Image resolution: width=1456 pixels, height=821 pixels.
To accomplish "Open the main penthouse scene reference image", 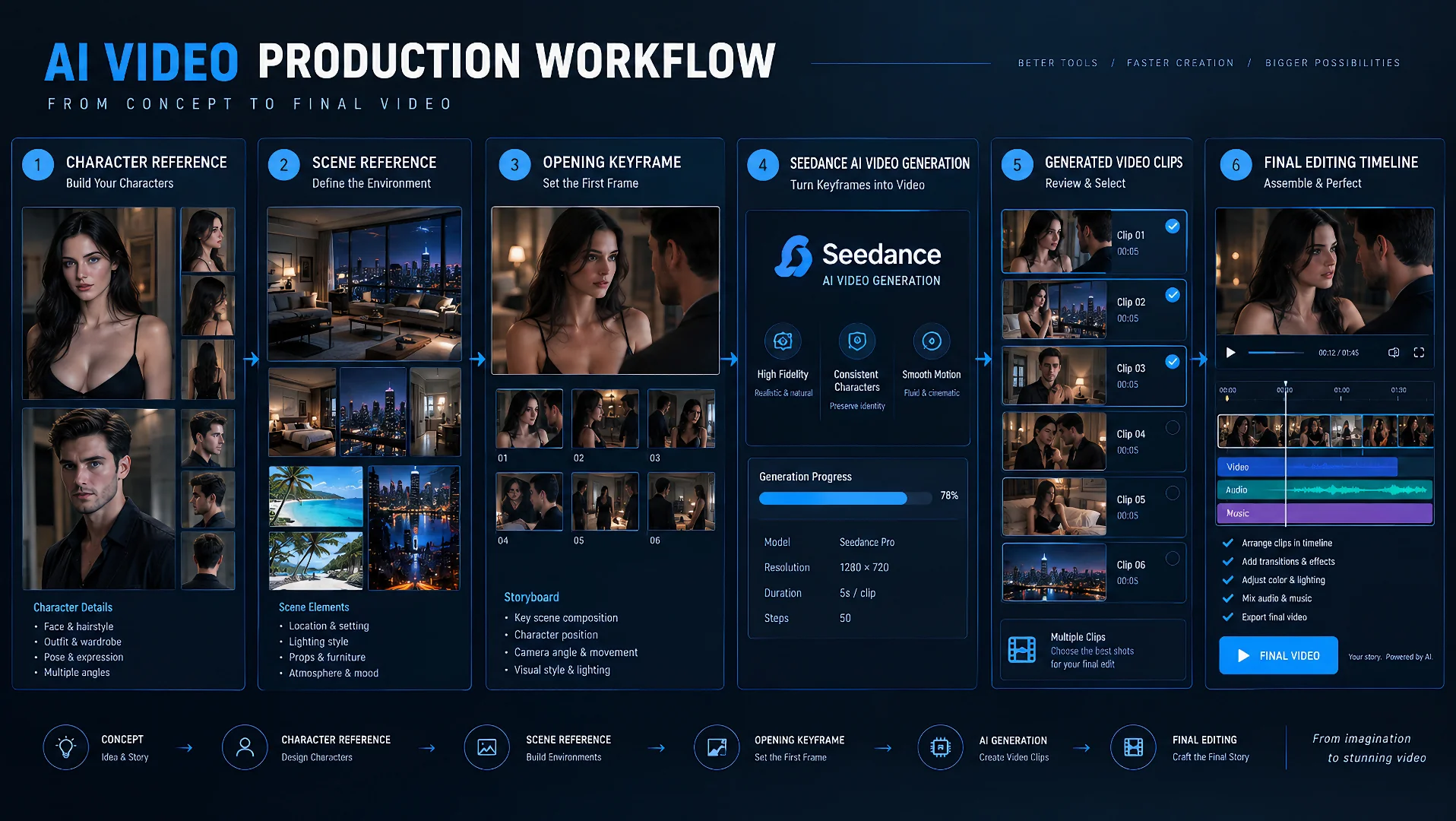I will [x=365, y=284].
